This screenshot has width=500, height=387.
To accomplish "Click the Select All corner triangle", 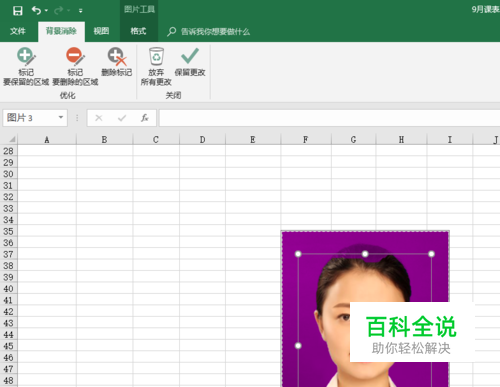I will 12,139.
